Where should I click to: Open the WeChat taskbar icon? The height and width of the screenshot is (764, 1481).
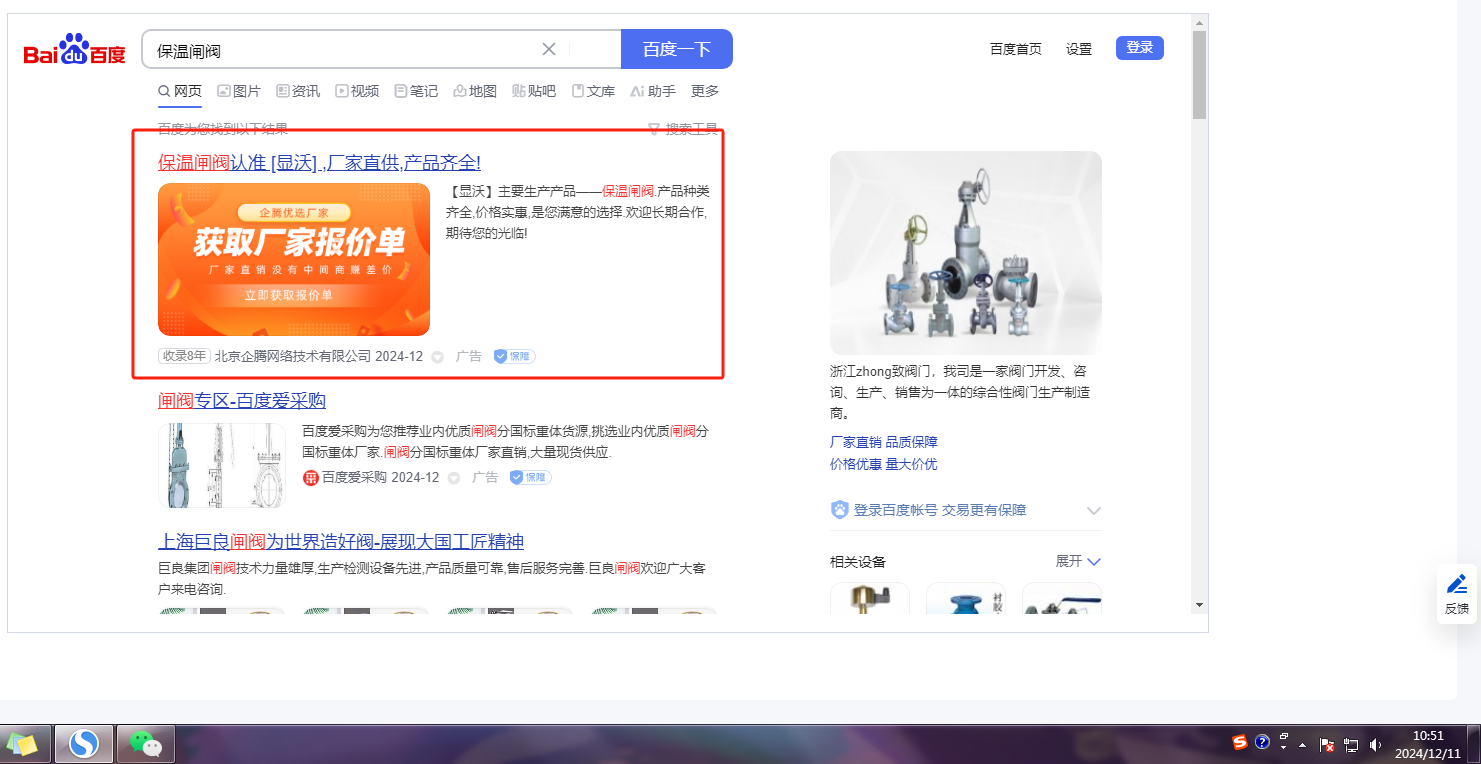point(146,744)
